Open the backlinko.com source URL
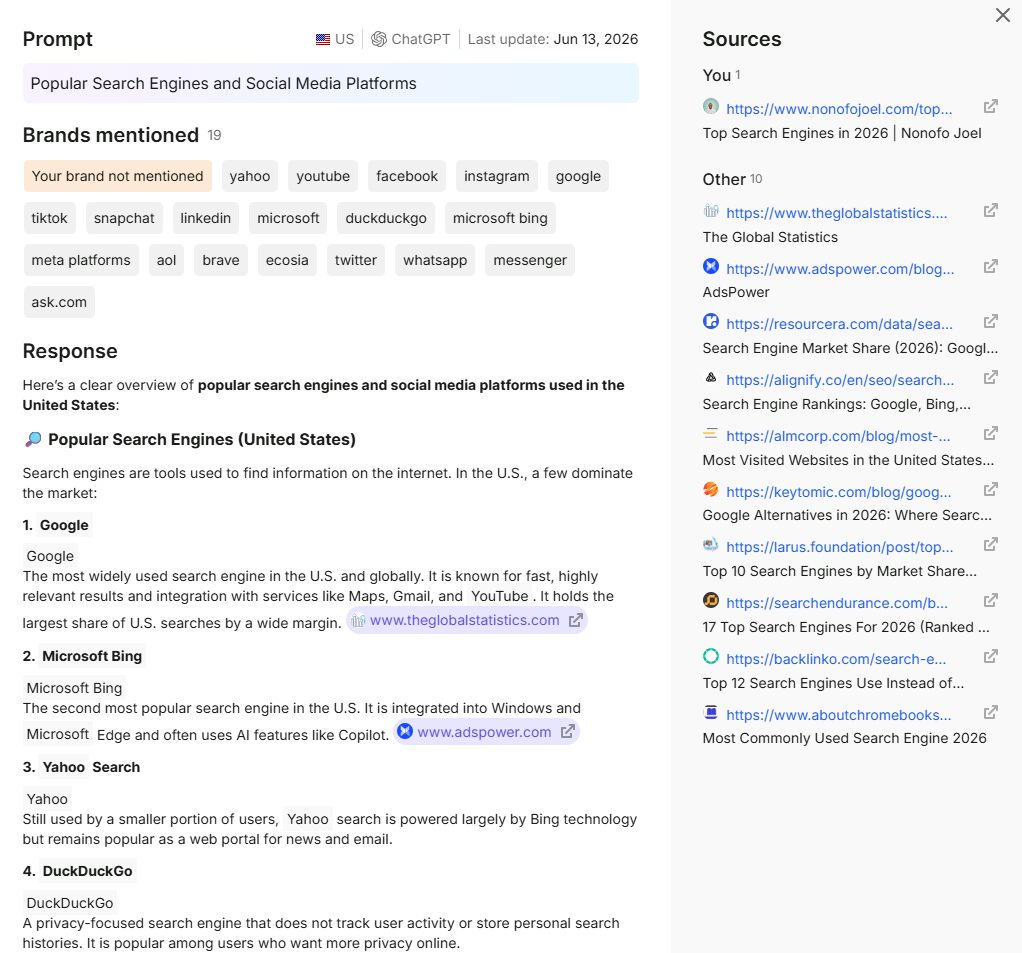Screen dimensions: 1022x953 (x=836, y=659)
